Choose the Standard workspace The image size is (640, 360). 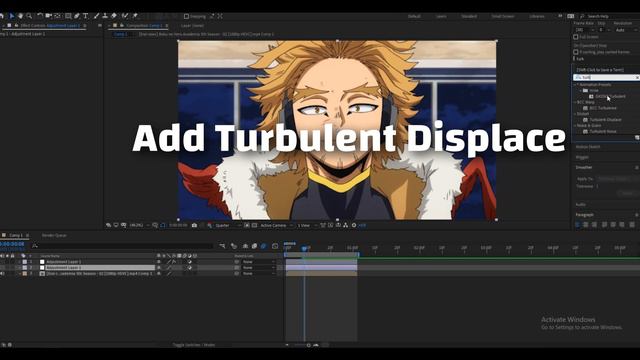click(469, 16)
